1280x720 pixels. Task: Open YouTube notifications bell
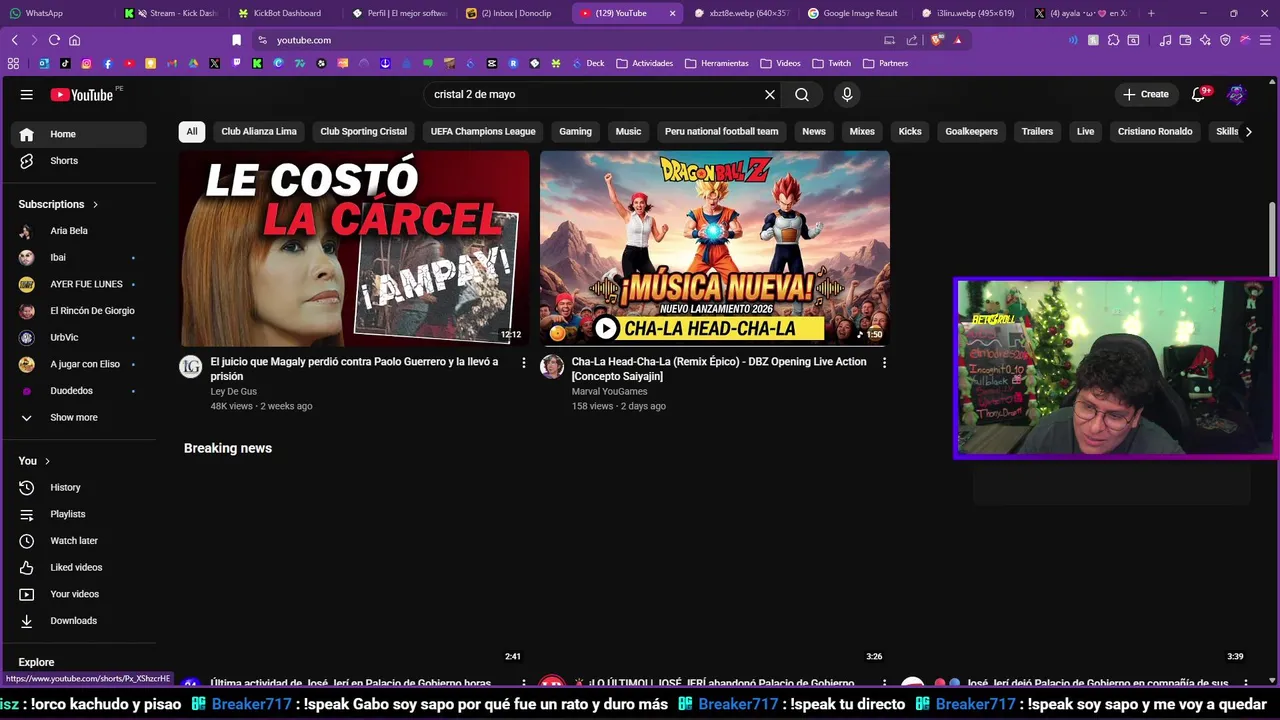(1199, 94)
